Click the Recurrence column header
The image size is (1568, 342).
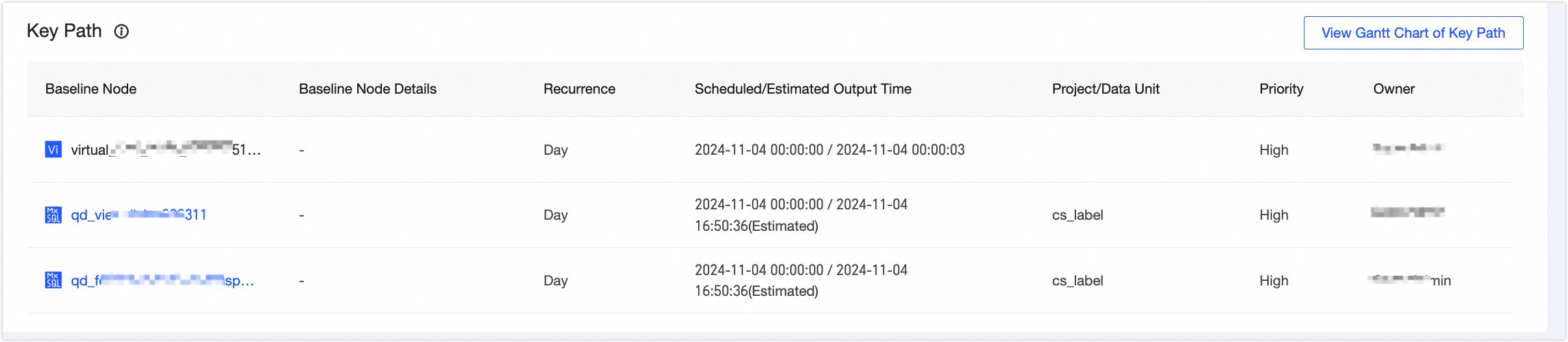click(579, 89)
